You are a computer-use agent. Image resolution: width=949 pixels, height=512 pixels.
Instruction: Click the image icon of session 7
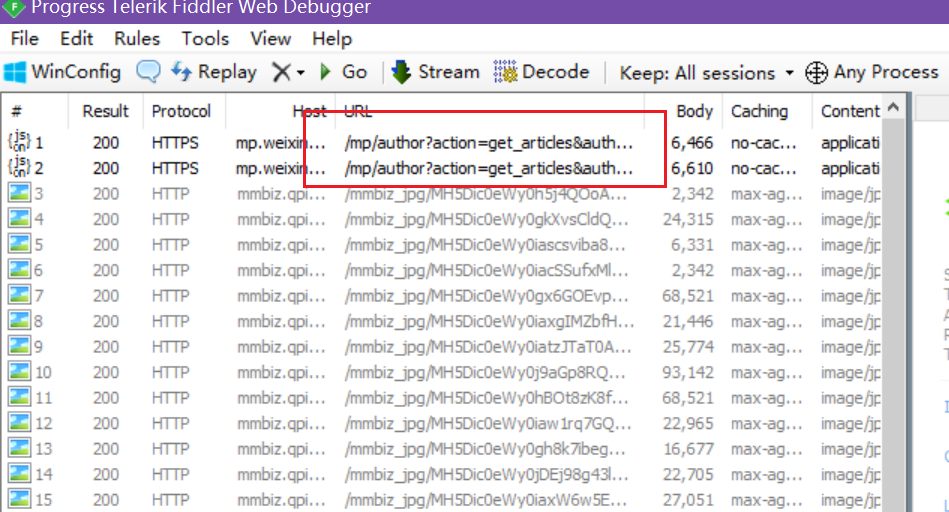[19, 295]
